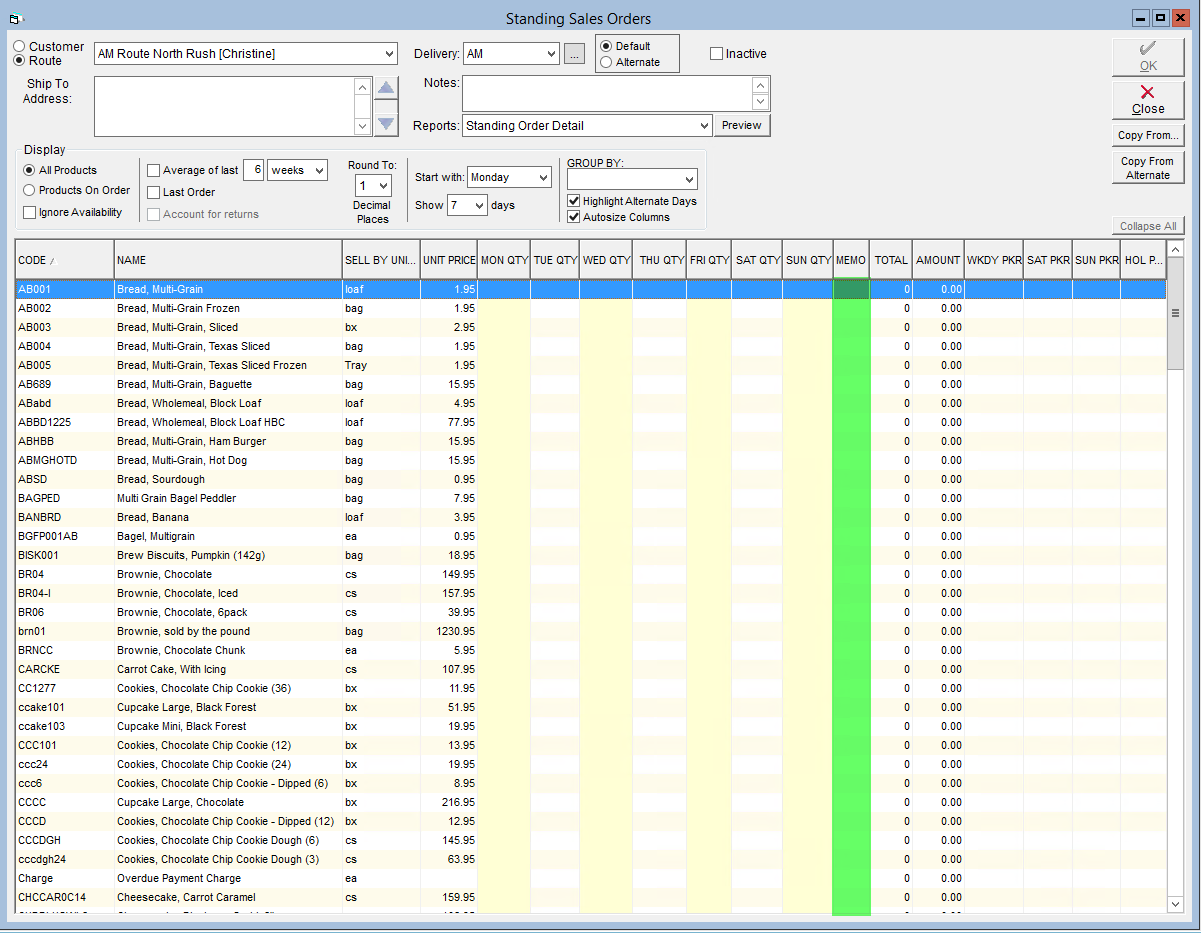This screenshot has height=933, width=1201.
Task: Select the Customer radio button
Action: pyautogui.click(x=20, y=47)
